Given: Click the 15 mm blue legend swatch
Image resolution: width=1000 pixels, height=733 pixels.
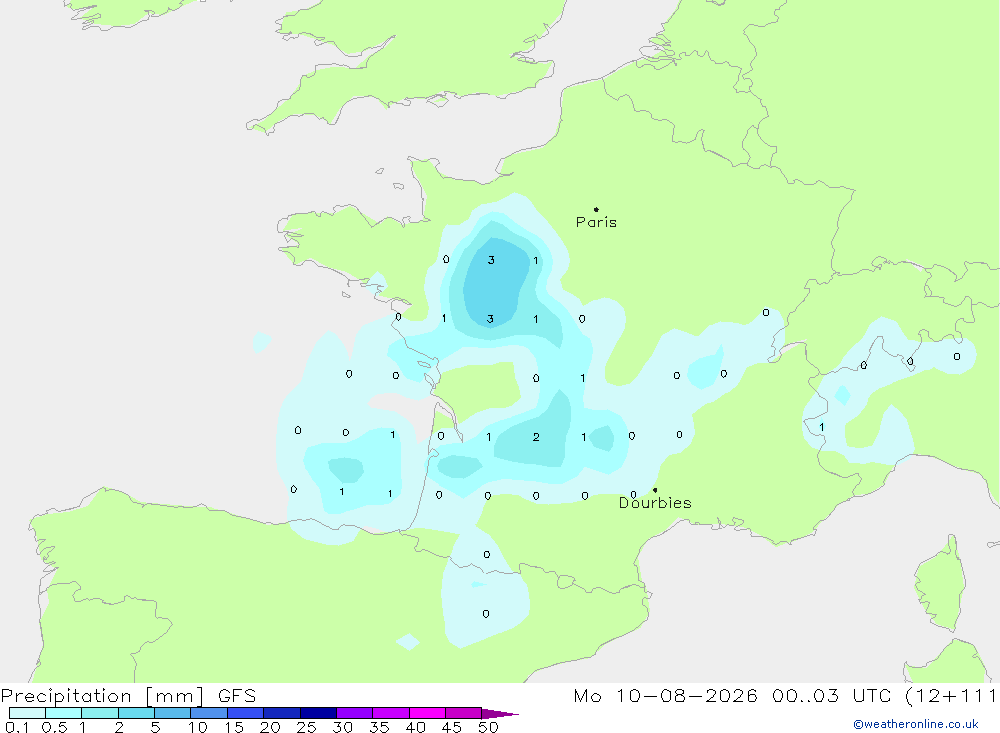Looking at the screenshot, I should click(245, 713).
